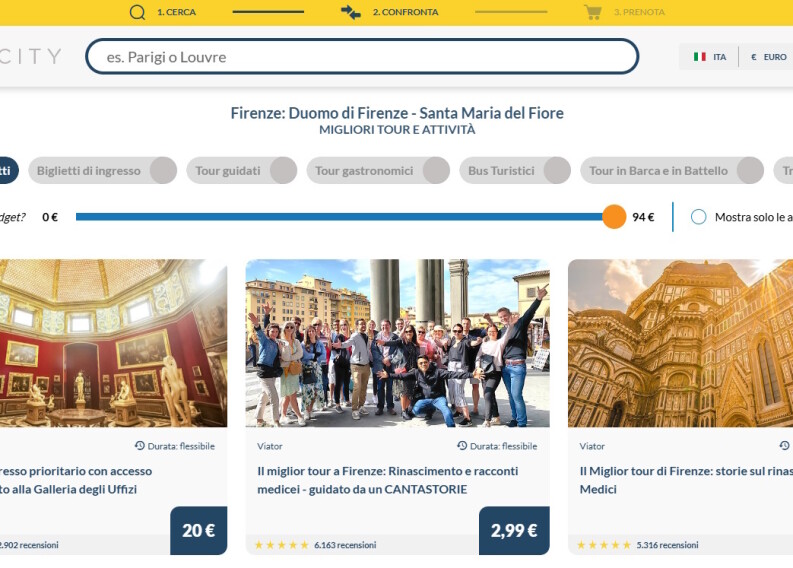Click the search field 'es. Parigi o Louvre'
793x568 pixels.
point(362,56)
